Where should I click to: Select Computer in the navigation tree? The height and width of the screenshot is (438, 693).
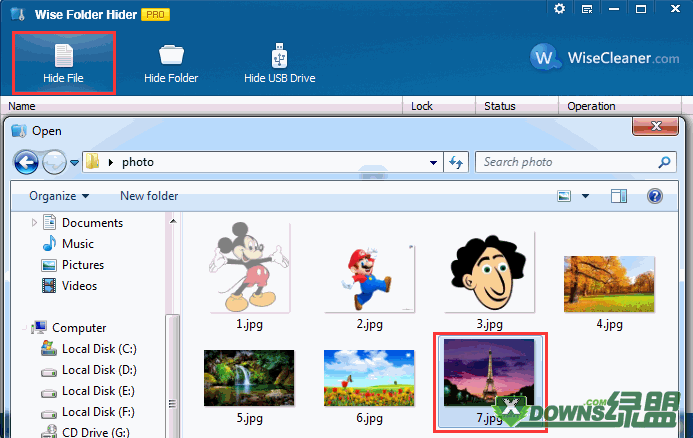tap(79, 328)
